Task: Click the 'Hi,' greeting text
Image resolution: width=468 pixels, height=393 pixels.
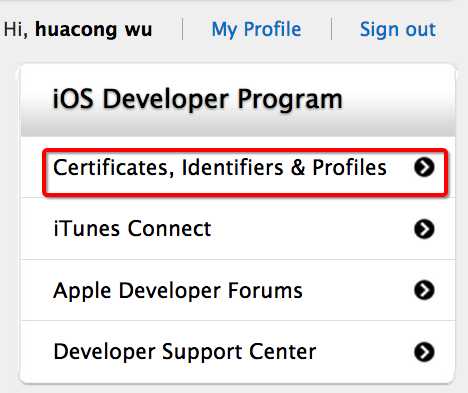Action: pyautogui.click(x=16, y=29)
